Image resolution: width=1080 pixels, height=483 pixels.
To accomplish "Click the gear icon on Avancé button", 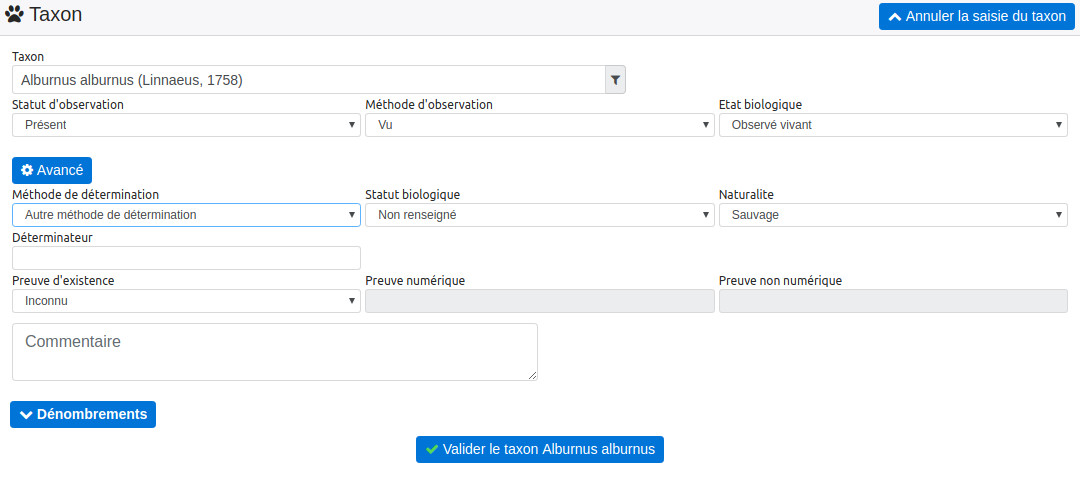I will (x=27, y=170).
